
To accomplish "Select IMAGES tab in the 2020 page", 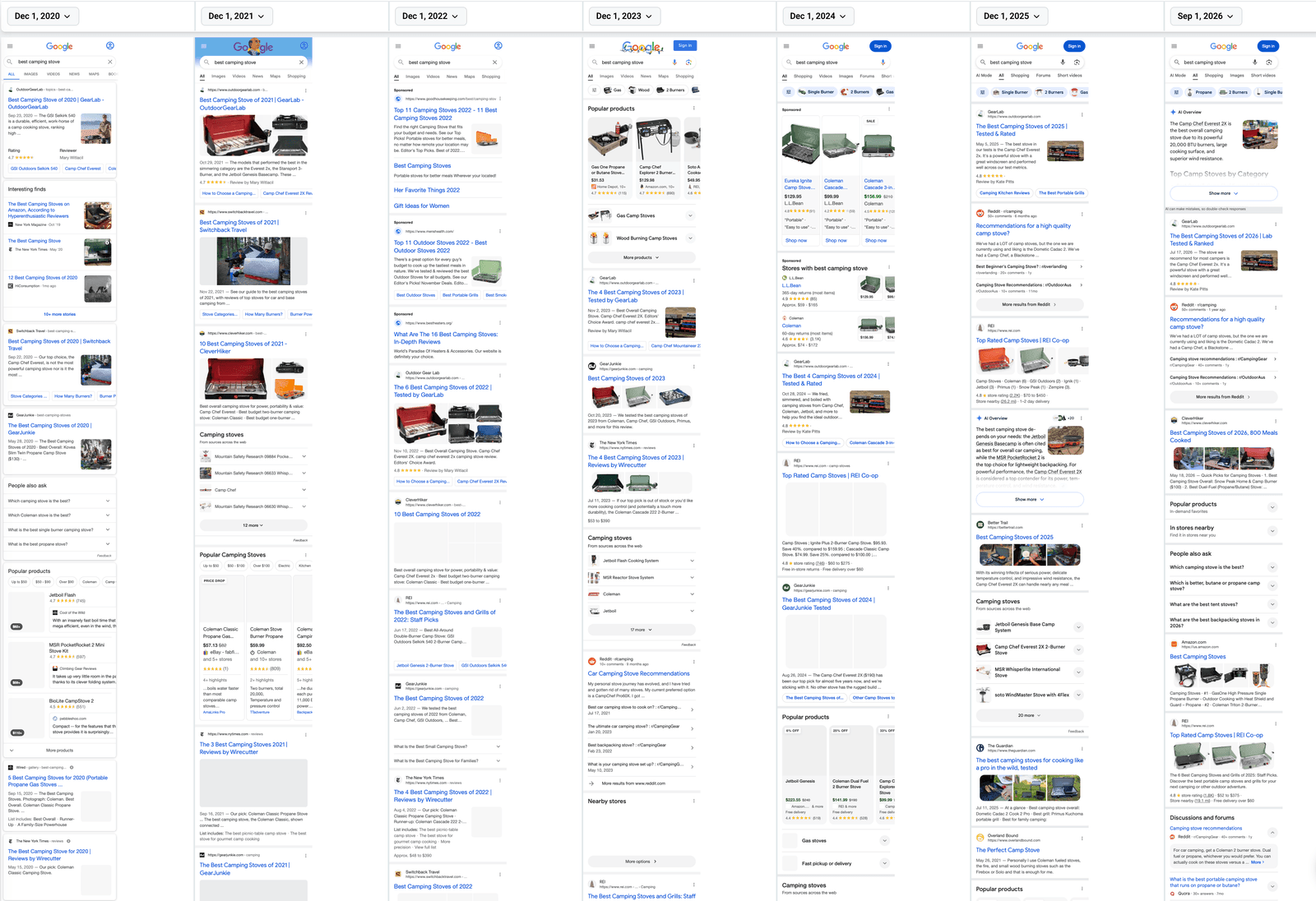I will click(31, 74).
